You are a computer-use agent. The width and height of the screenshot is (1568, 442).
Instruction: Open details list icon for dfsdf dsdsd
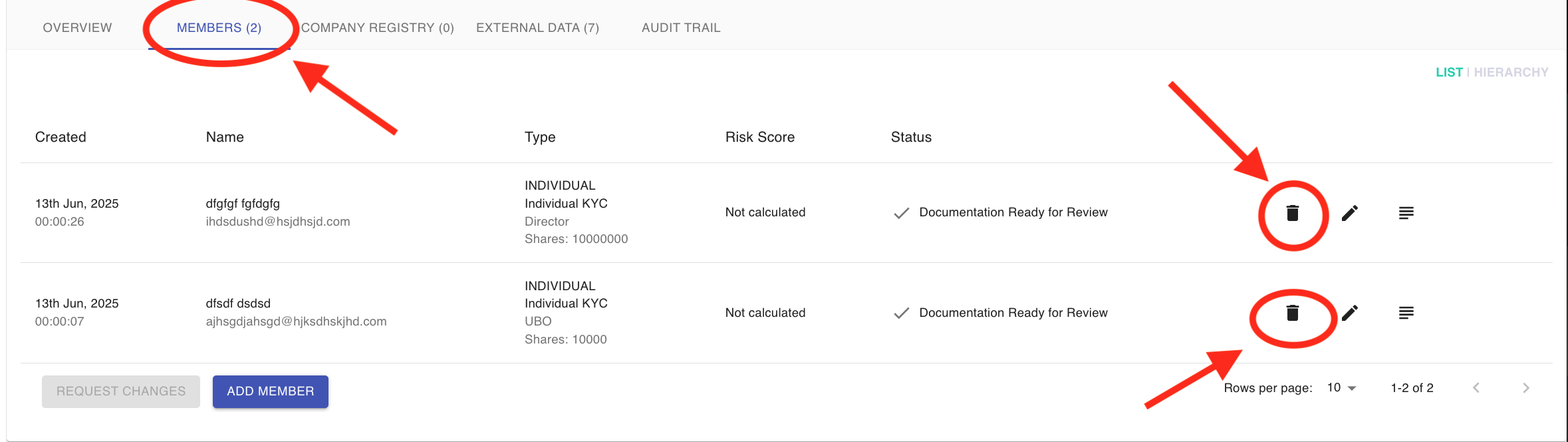1406,313
